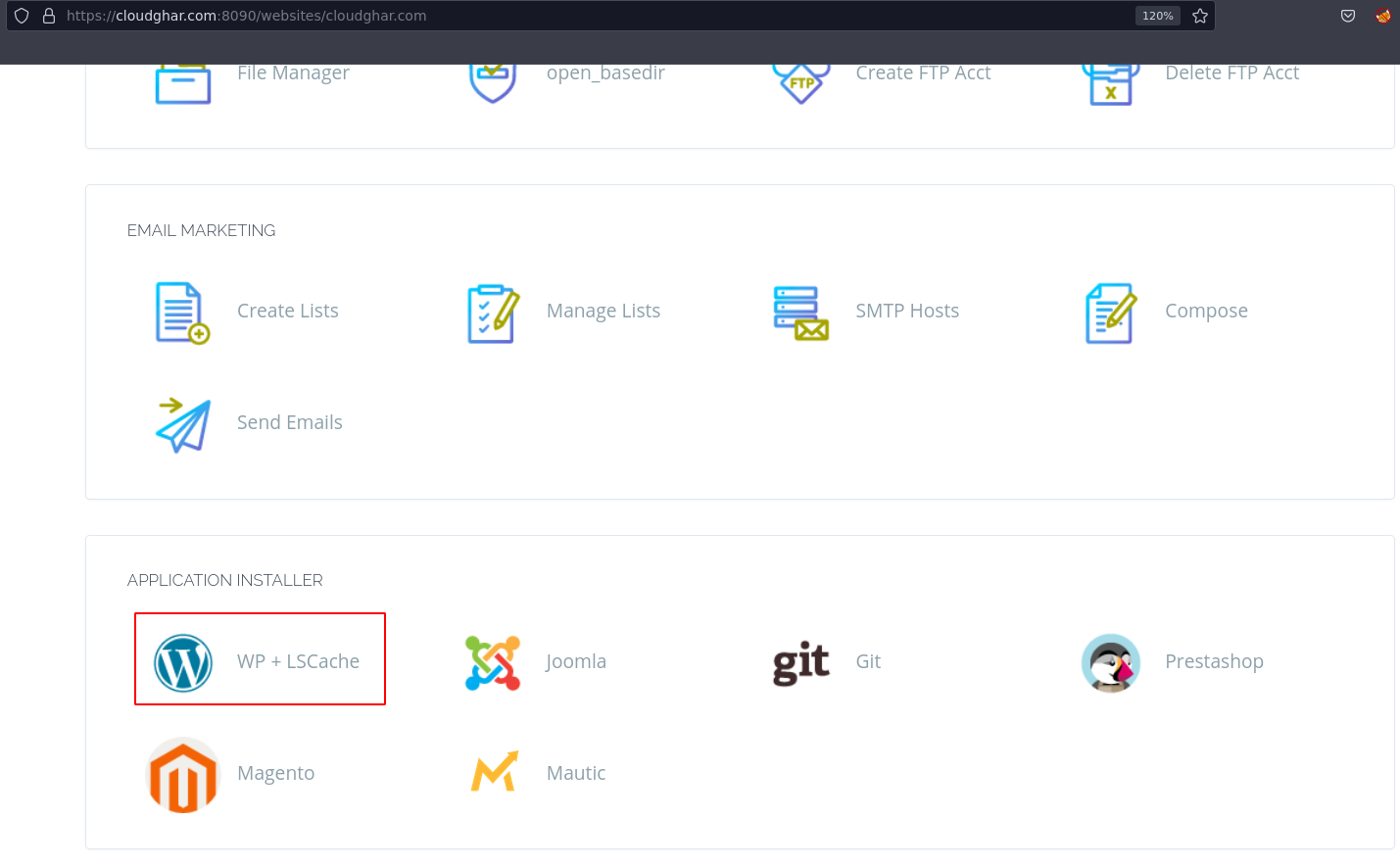This screenshot has height=868, width=1400.
Task: Open the open_basedir link
Action: [x=605, y=73]
